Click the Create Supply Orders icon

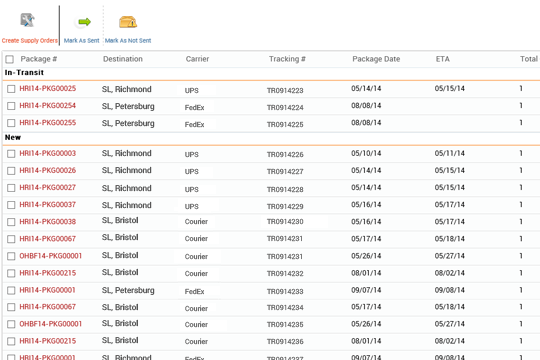tap(27, 20)
